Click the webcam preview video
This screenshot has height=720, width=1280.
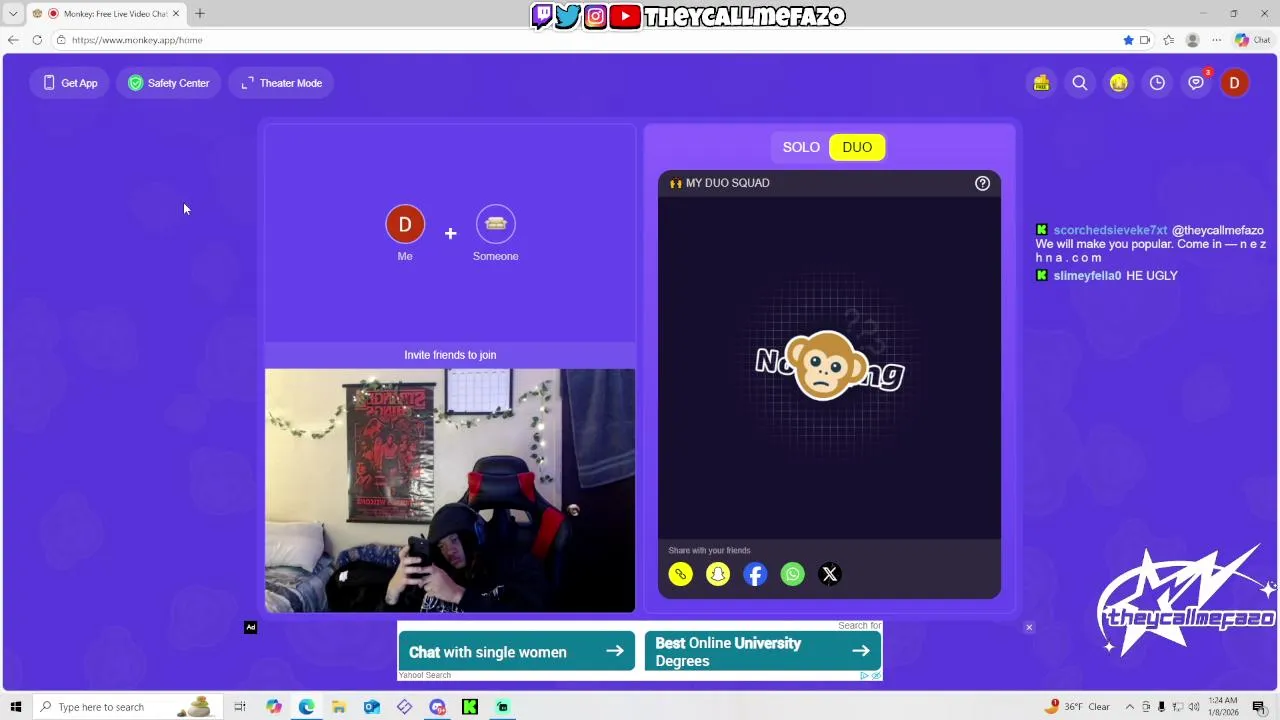tap(450, 490)
